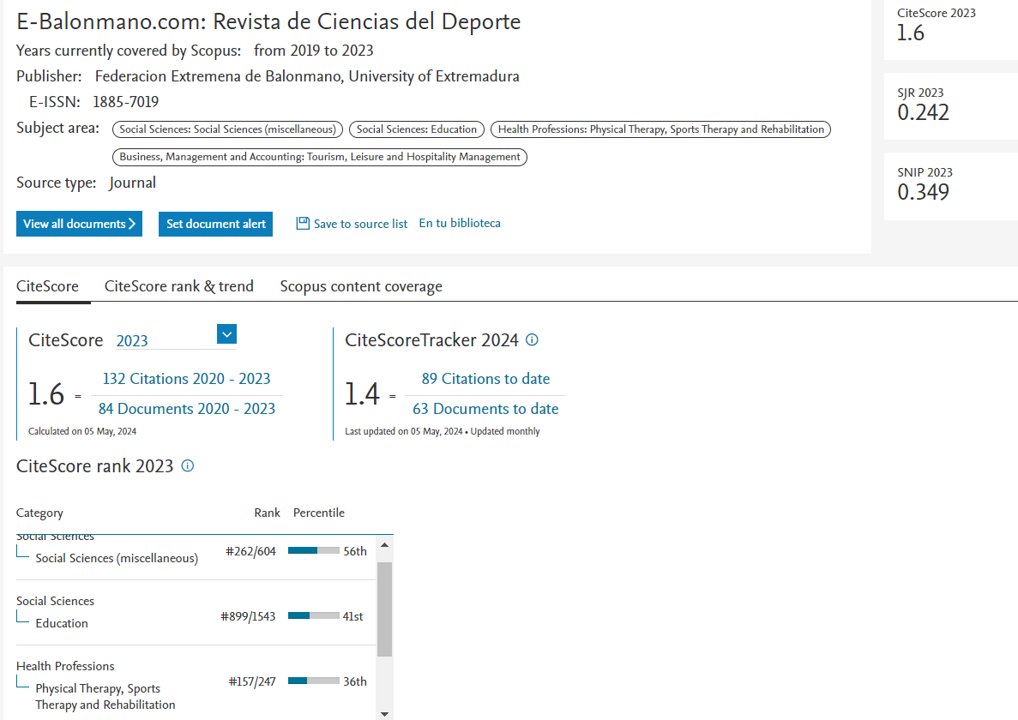Open the 132 Citations 2020 - 2023 link
This screenshot has height=720, width=1018.
186,379
